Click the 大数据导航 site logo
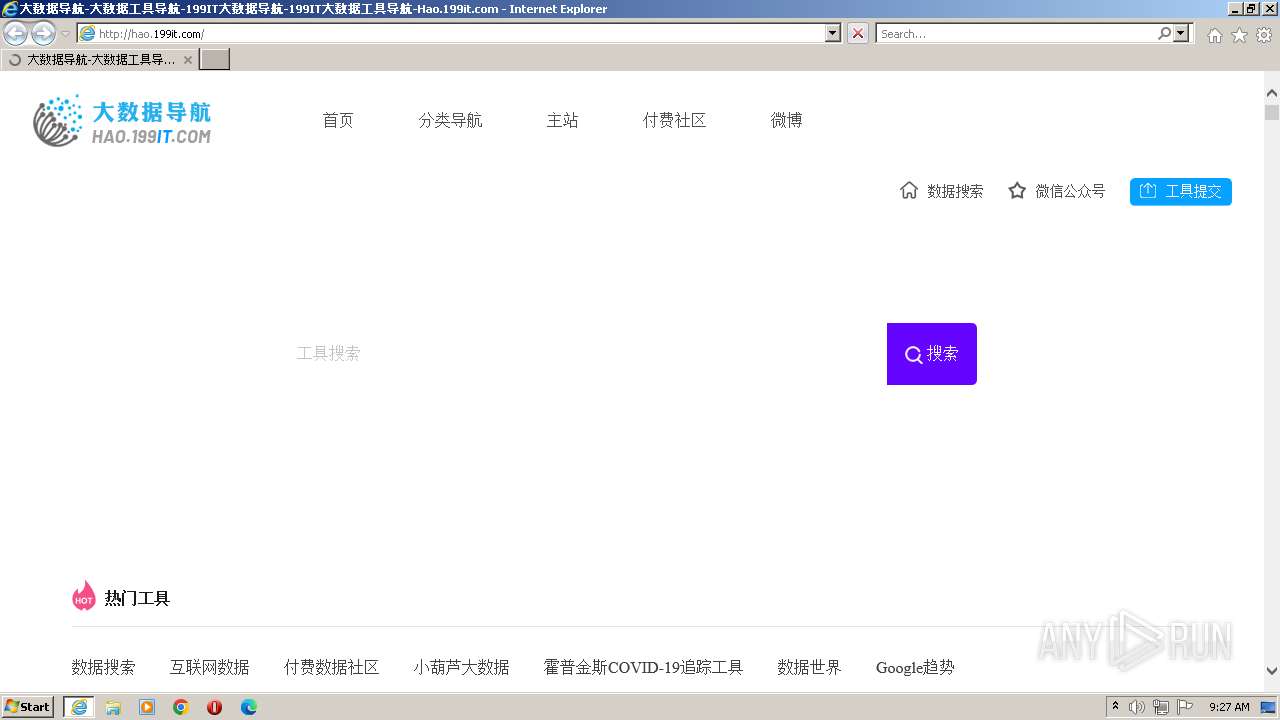1280x720 pixels. [122, 121]
